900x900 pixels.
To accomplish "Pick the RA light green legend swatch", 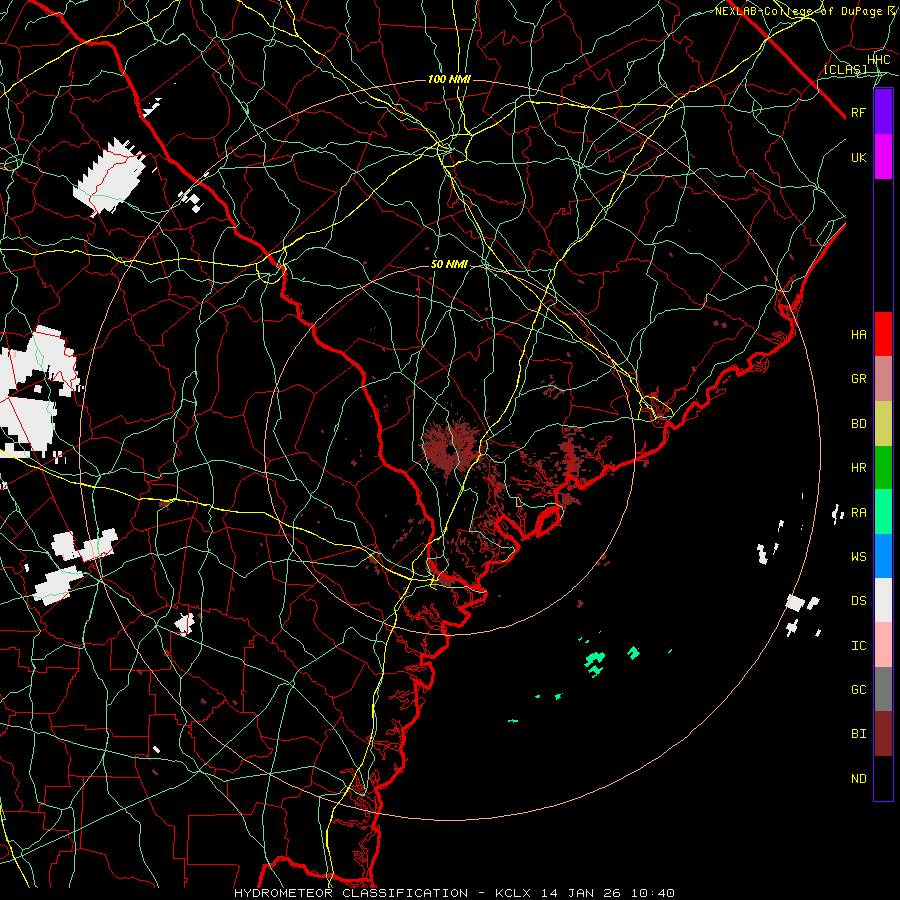I will click(883, 512).
